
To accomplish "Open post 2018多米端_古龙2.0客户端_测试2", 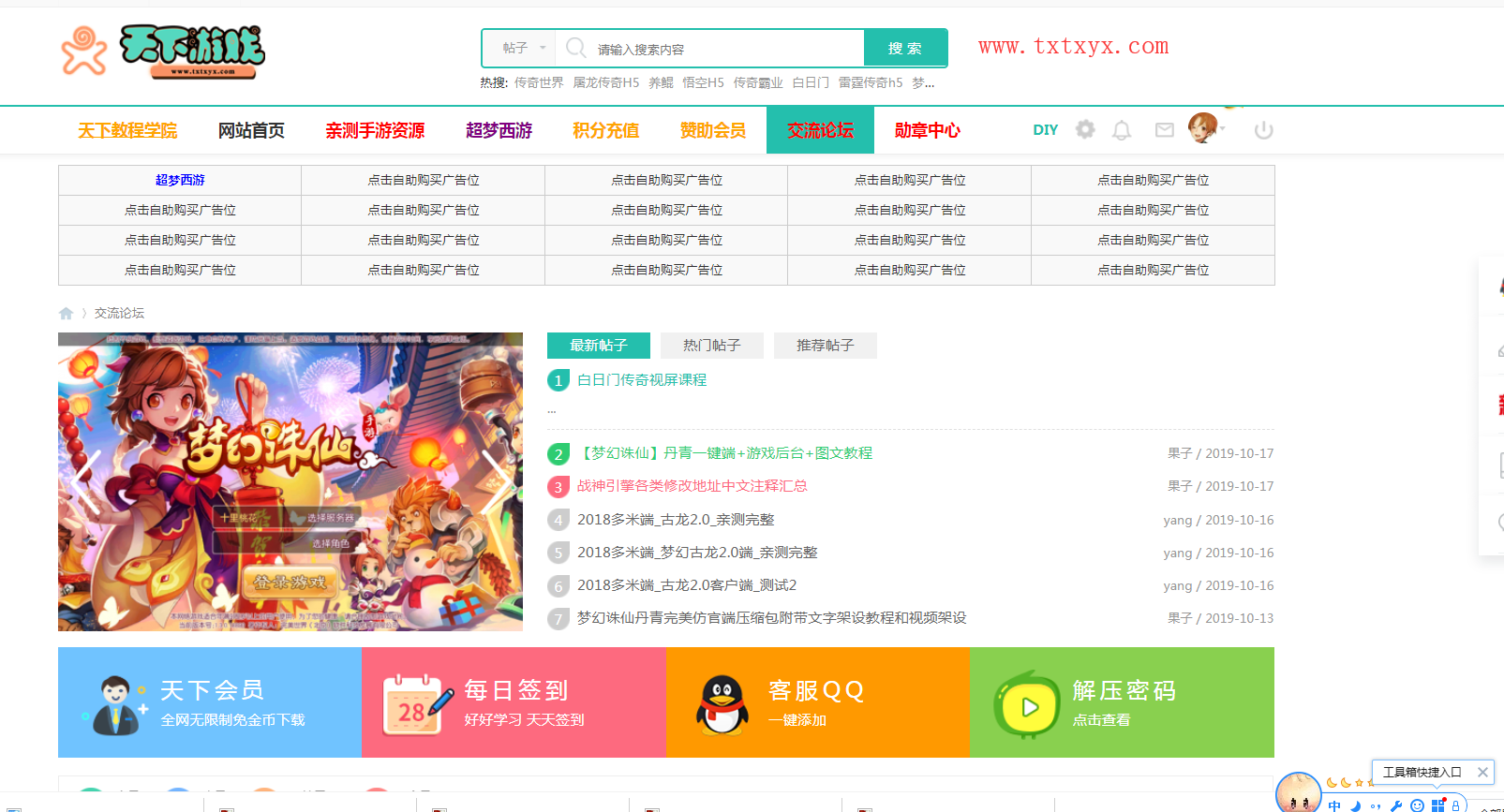I will pyautogui.click(x=687, y=585).
